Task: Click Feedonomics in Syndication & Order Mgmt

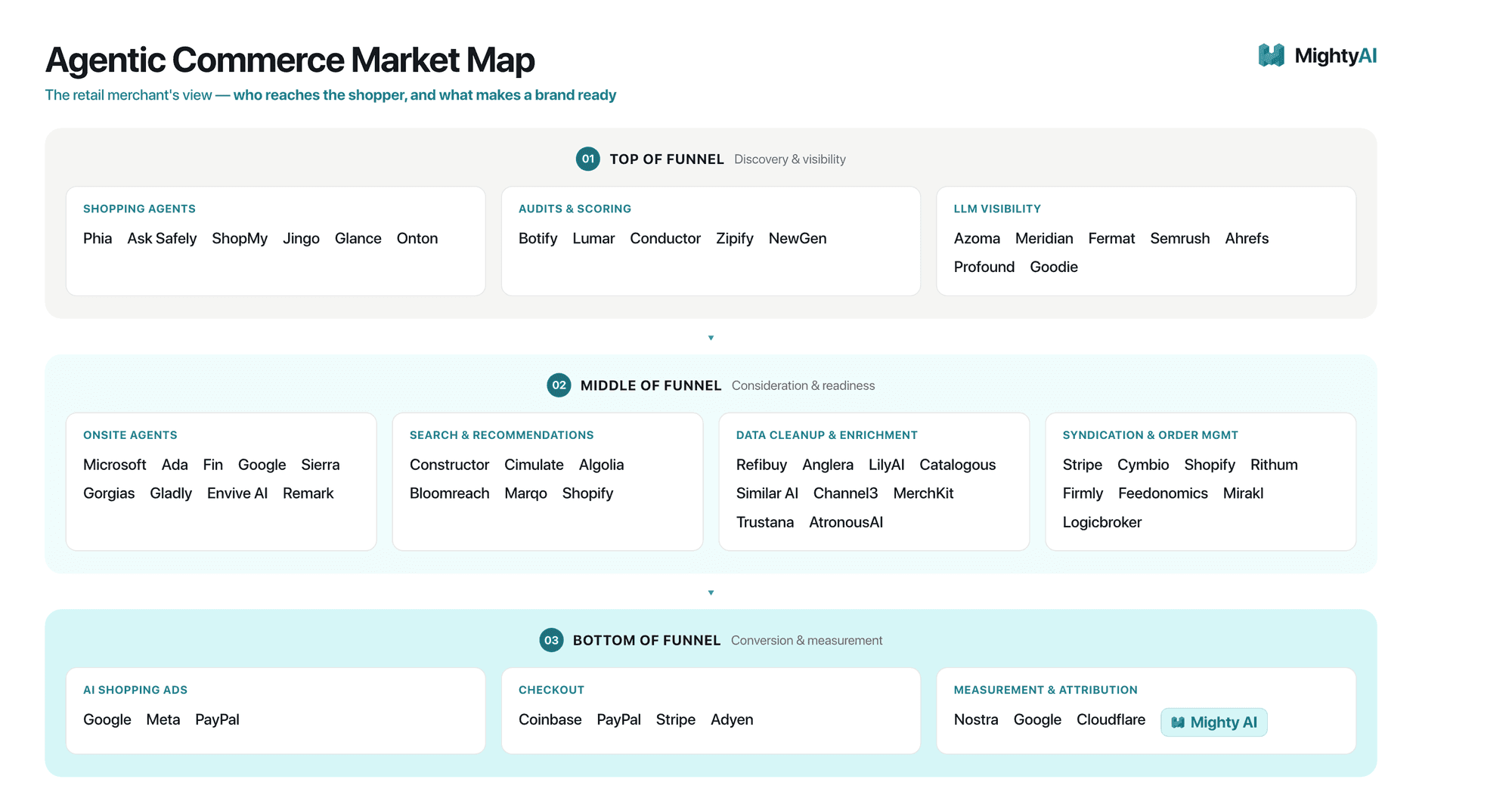Action: [x=1163, y=493]
